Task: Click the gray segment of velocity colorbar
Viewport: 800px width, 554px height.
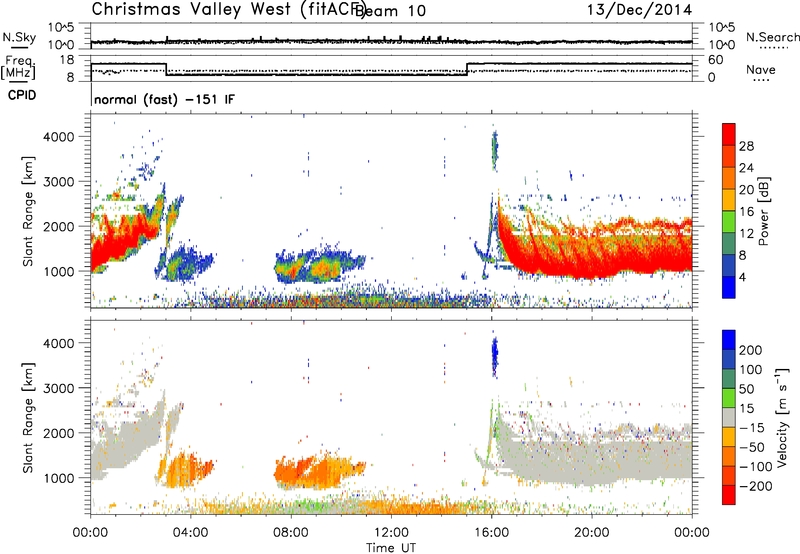Action: pyautogui.click(x=729, y=418)
